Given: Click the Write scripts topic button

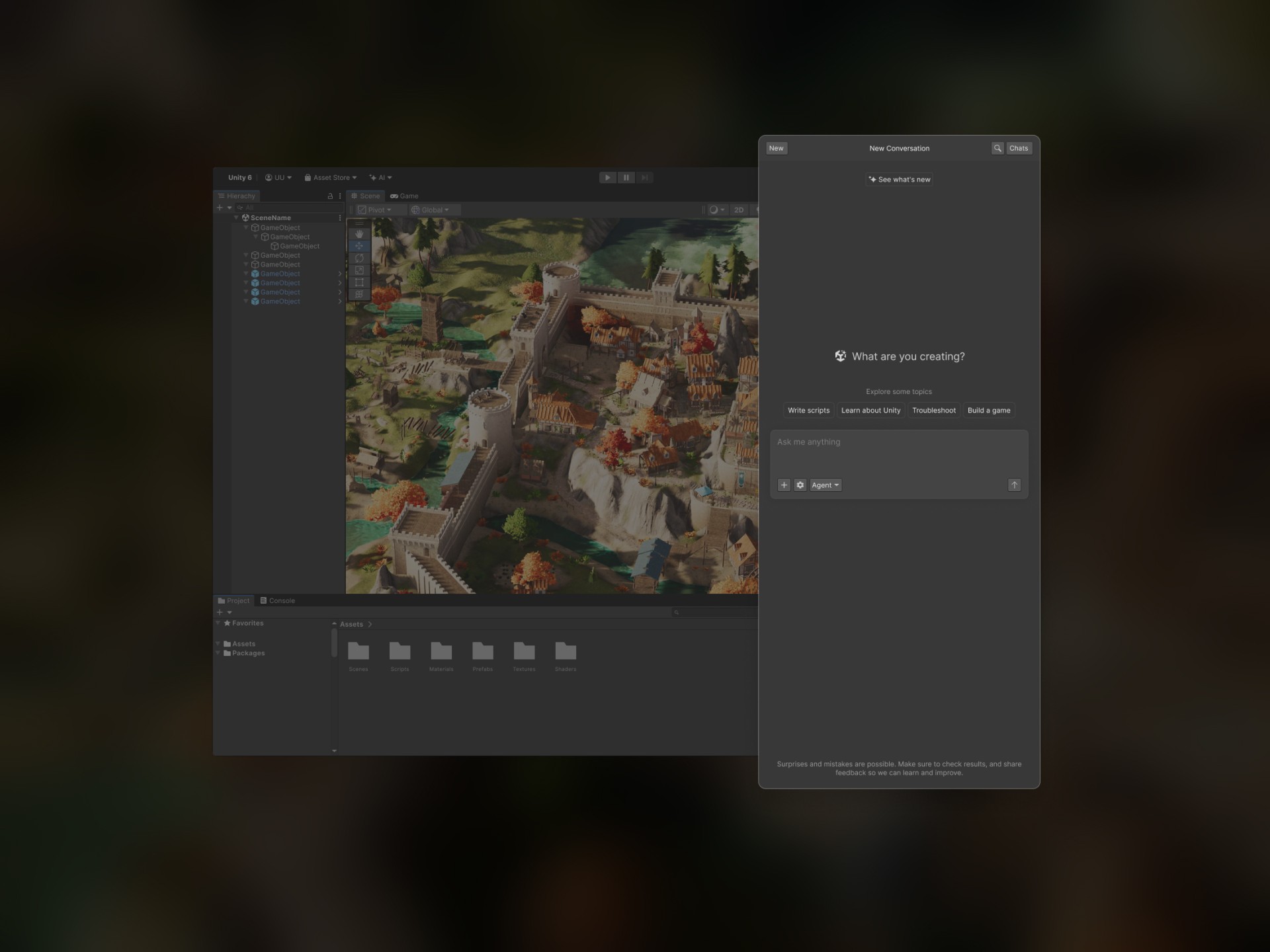Looking at the screenshot, I should (x=808, y=411).
